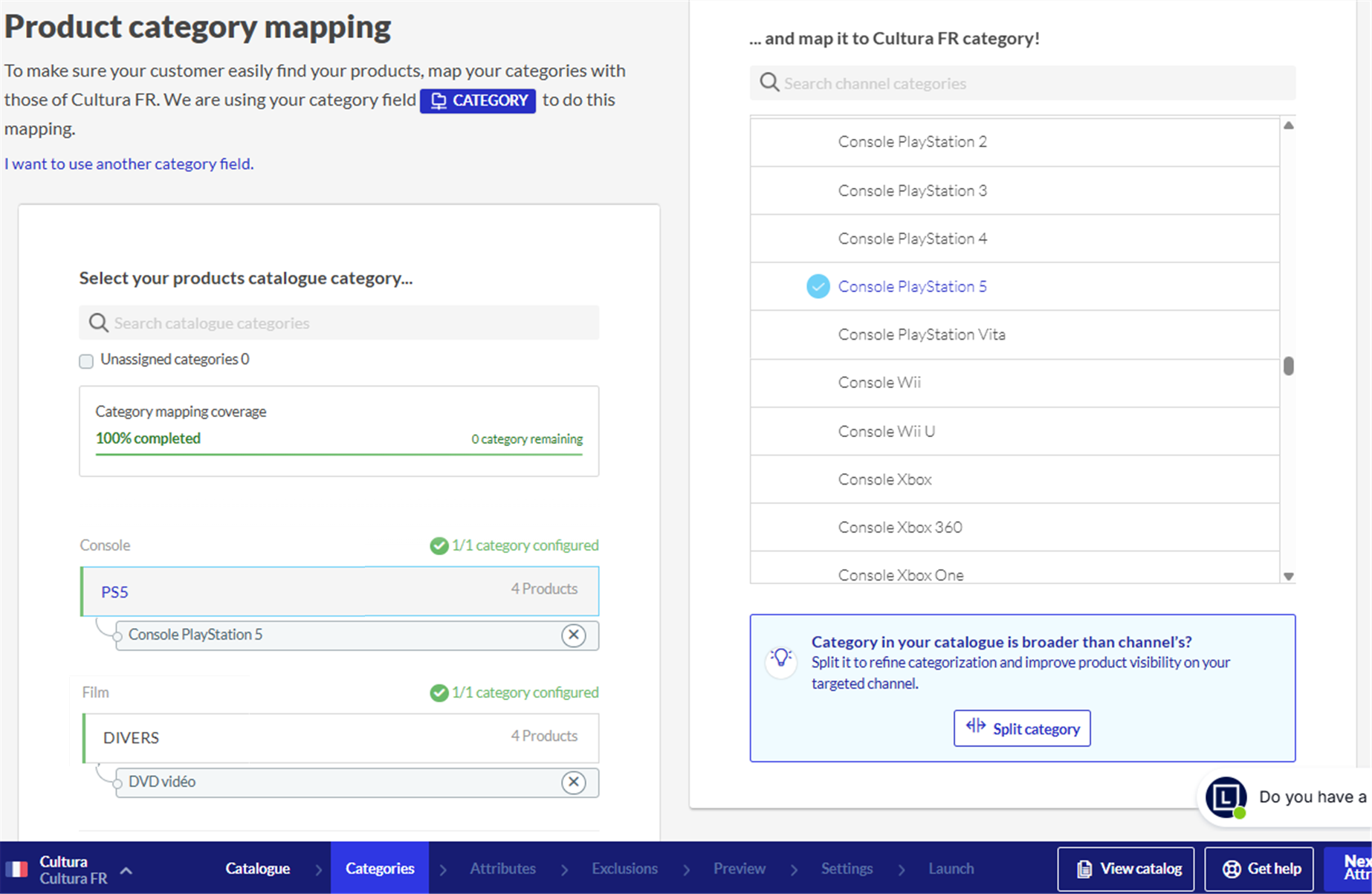Remove the DVD vidéo mapping
1372x894 pixels.
(573, 783)
